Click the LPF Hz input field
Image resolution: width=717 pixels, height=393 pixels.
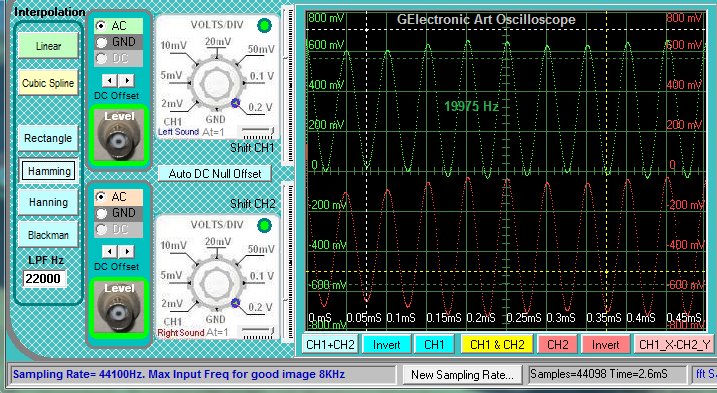pyautogui.click(x=45, y=279)
